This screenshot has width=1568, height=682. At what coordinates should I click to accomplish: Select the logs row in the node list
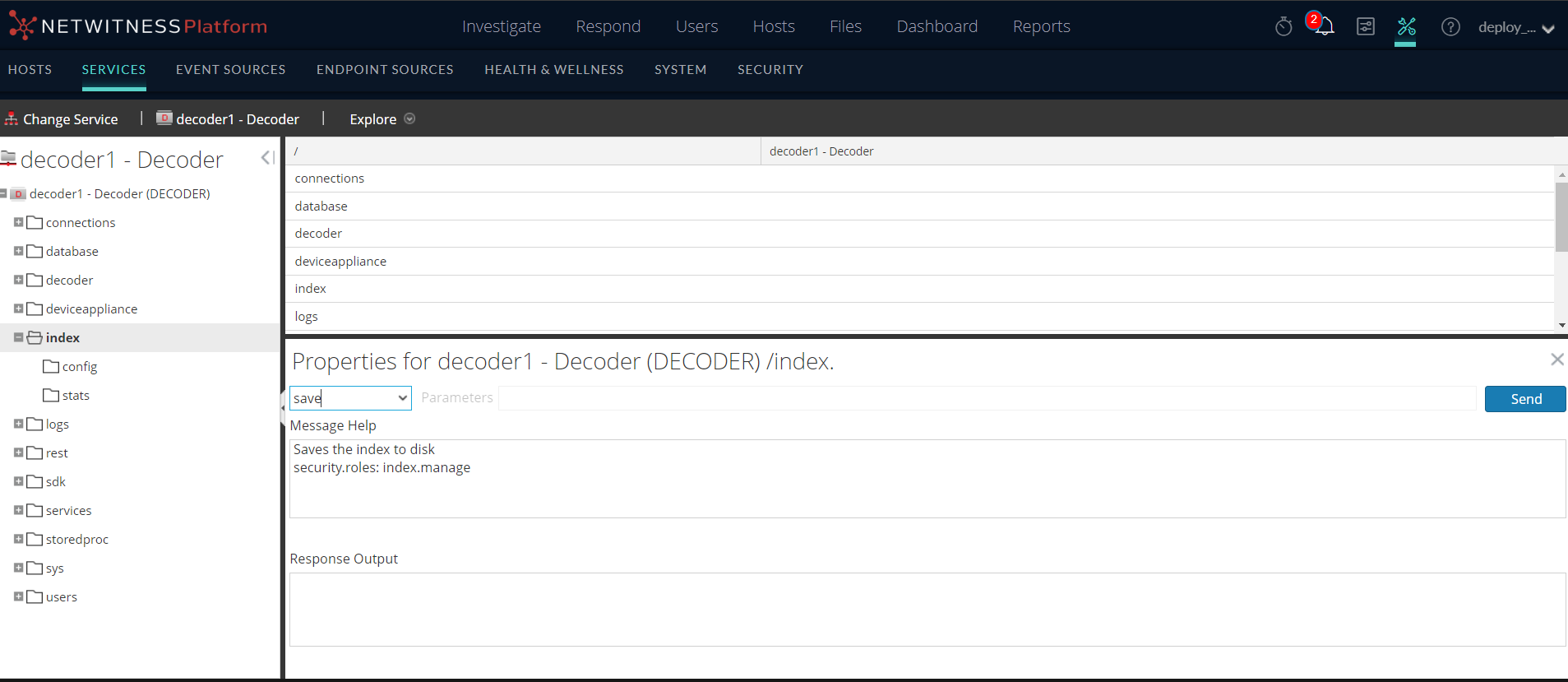point(920,317)
